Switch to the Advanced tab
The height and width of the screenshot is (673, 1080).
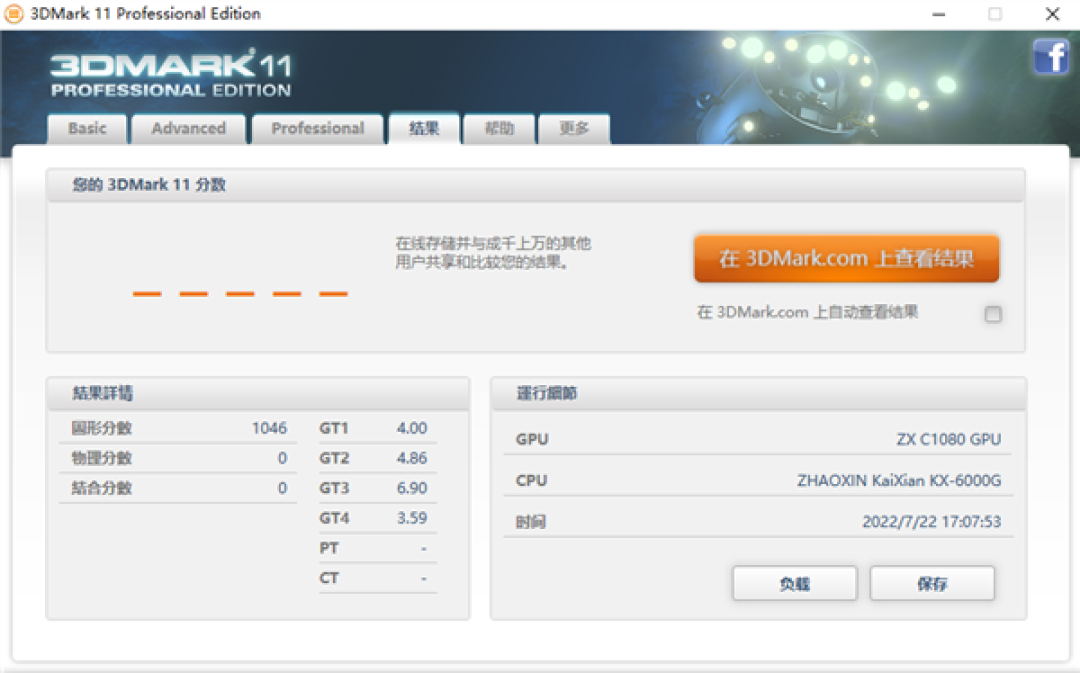click(x=188, y=128)
